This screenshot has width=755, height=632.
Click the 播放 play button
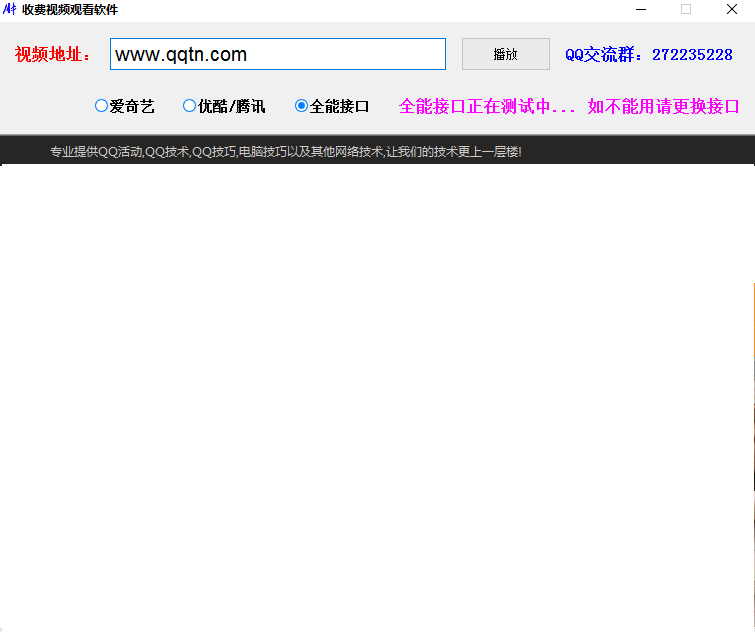pos(506,54)
